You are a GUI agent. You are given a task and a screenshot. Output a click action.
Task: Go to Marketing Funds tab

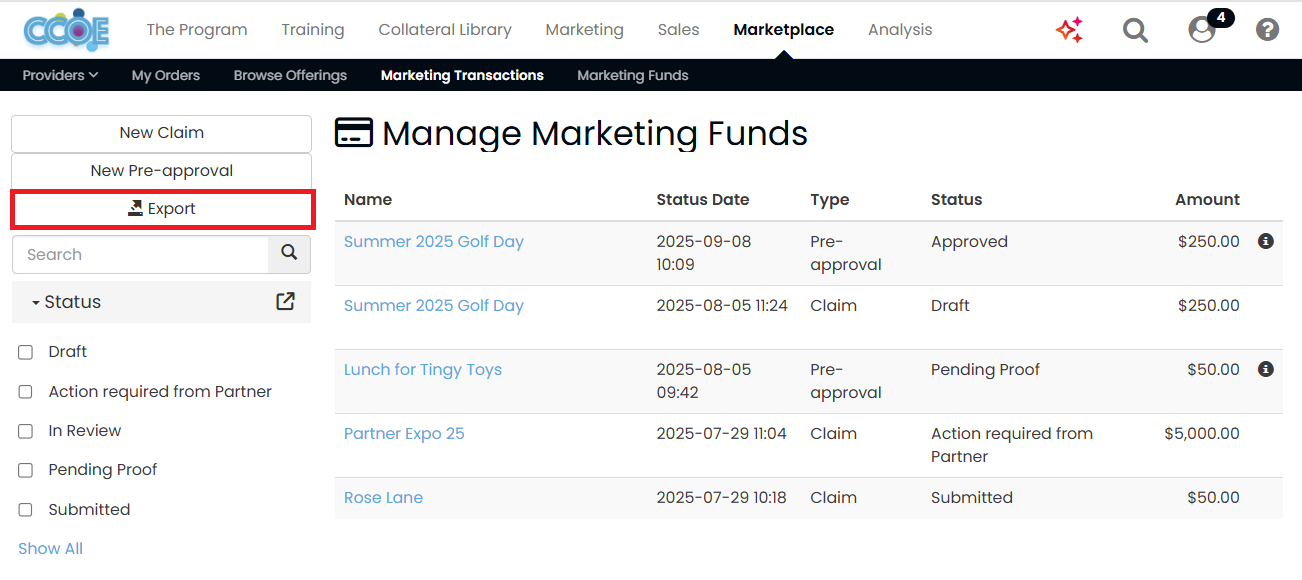[633, 75]
